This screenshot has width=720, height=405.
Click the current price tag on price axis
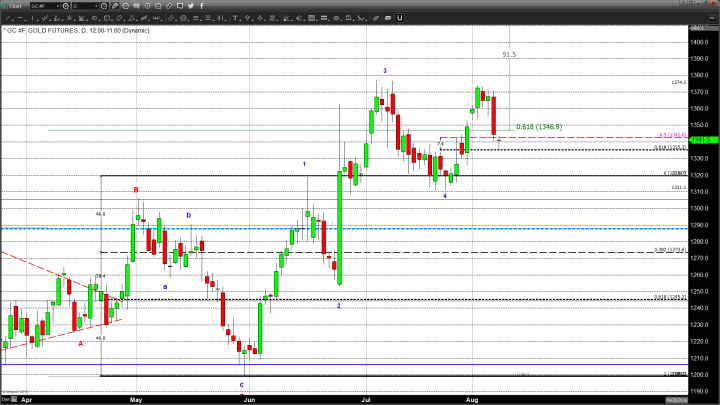[702, 140]
